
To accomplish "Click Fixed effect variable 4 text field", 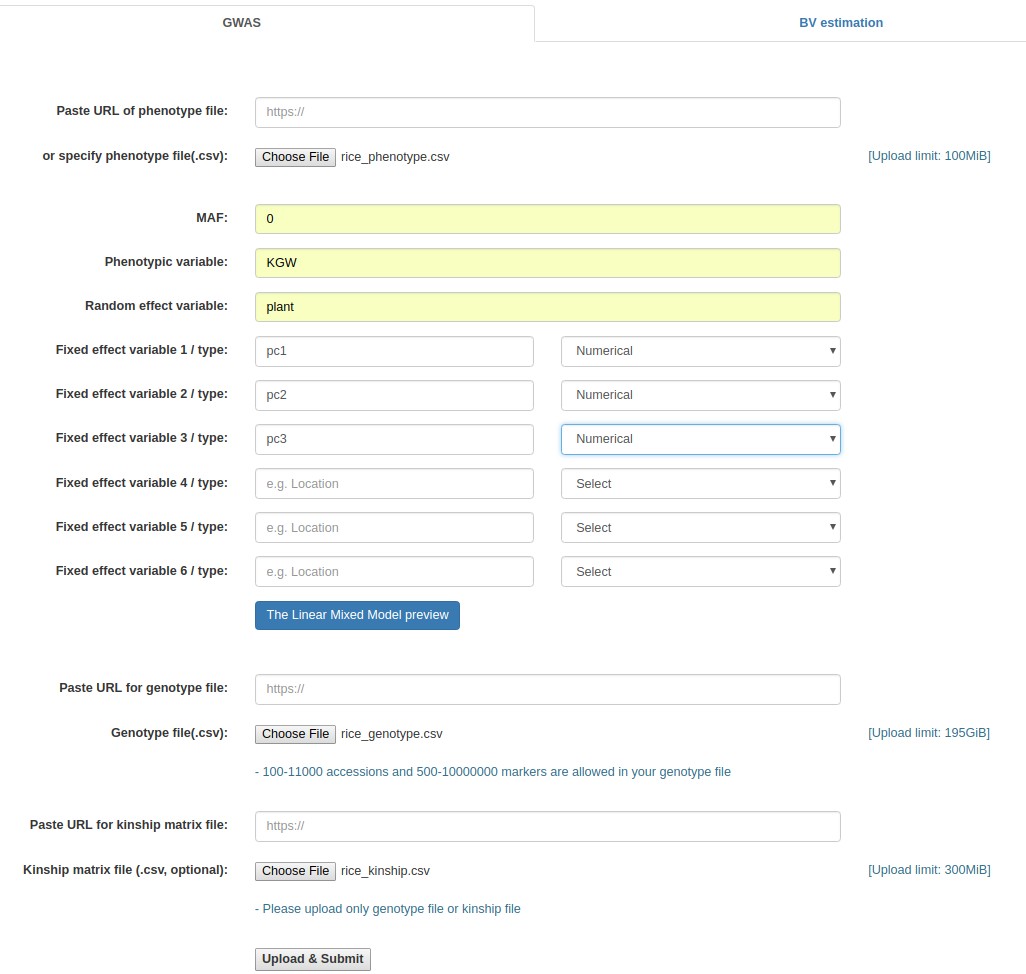I will (394, 484).
